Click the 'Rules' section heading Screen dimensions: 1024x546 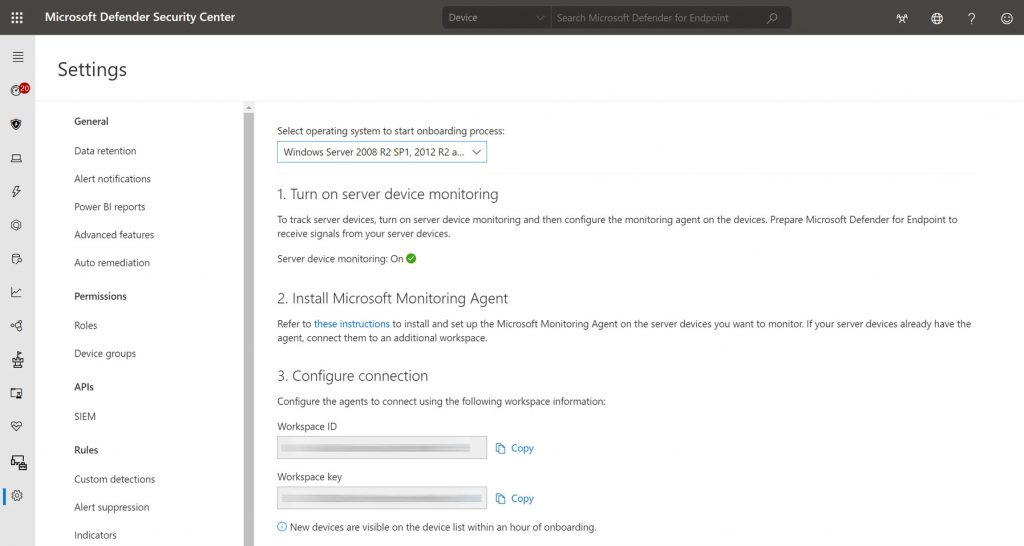click(x=86, y=450)
